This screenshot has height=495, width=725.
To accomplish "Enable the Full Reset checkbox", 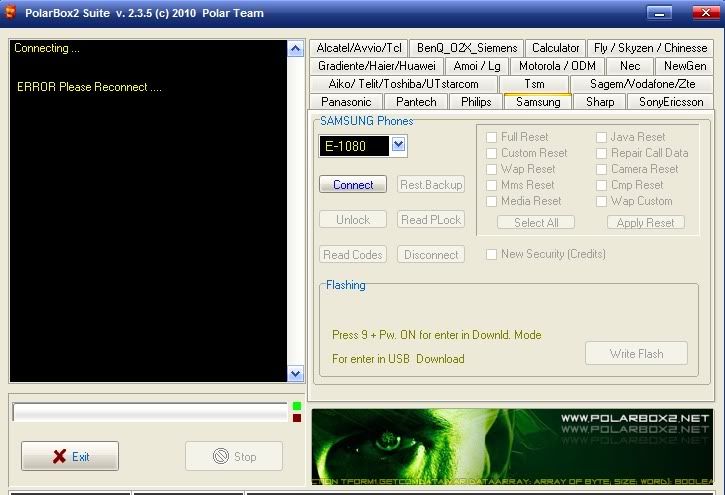I will pos(492,137).
